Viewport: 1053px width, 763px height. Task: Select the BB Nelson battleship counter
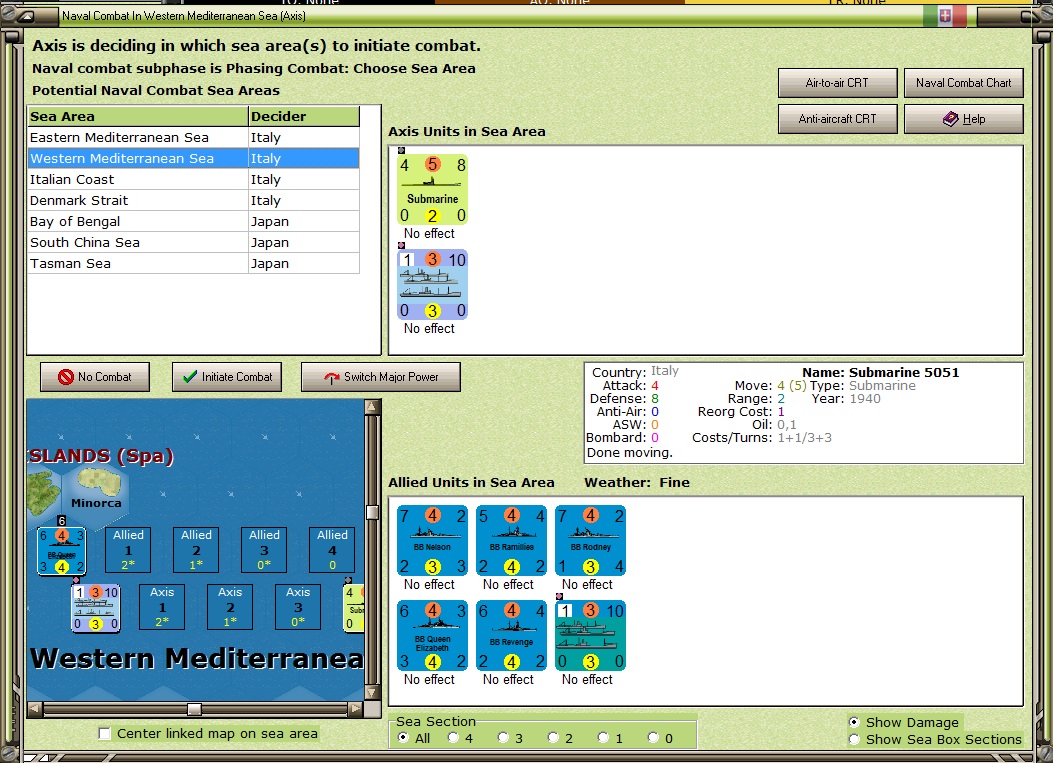[432, 541]
